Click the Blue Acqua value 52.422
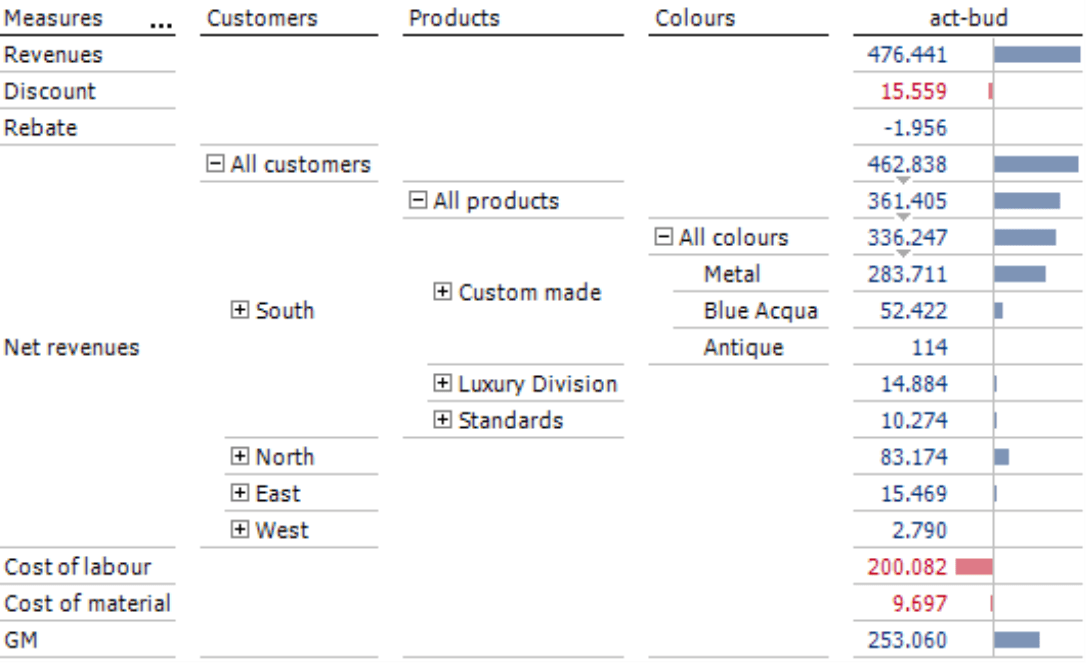Image resolution: width=1086 pixels, height=663 pixels. tap(913, 311)
